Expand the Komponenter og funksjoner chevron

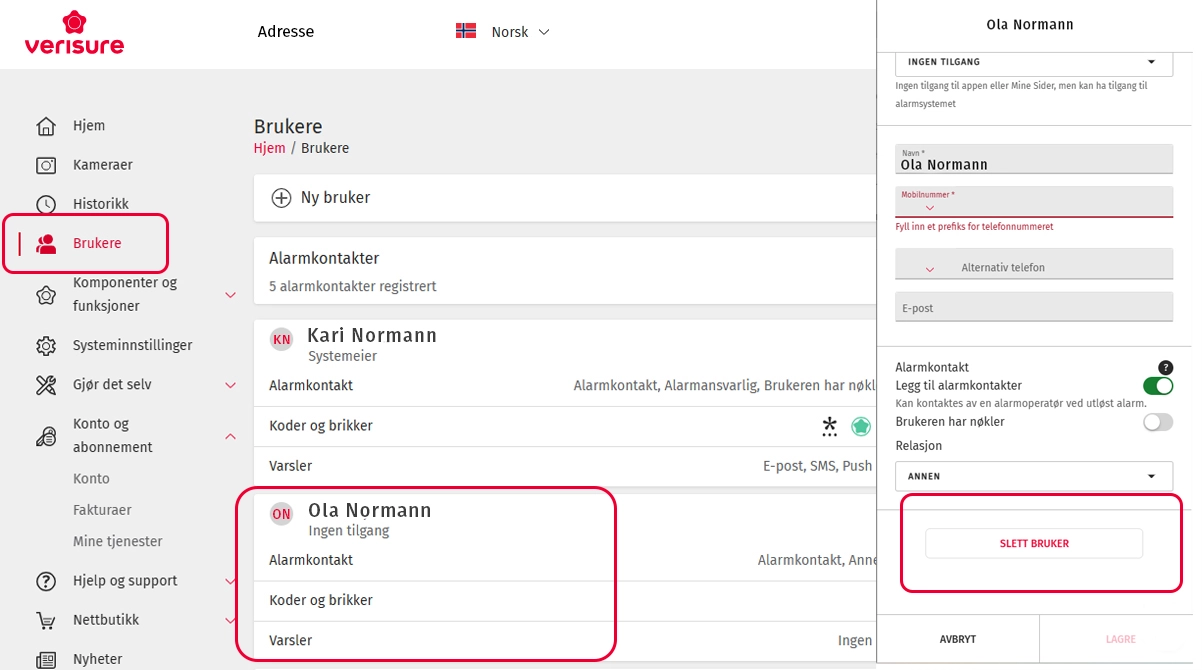[x=230, y=295]
